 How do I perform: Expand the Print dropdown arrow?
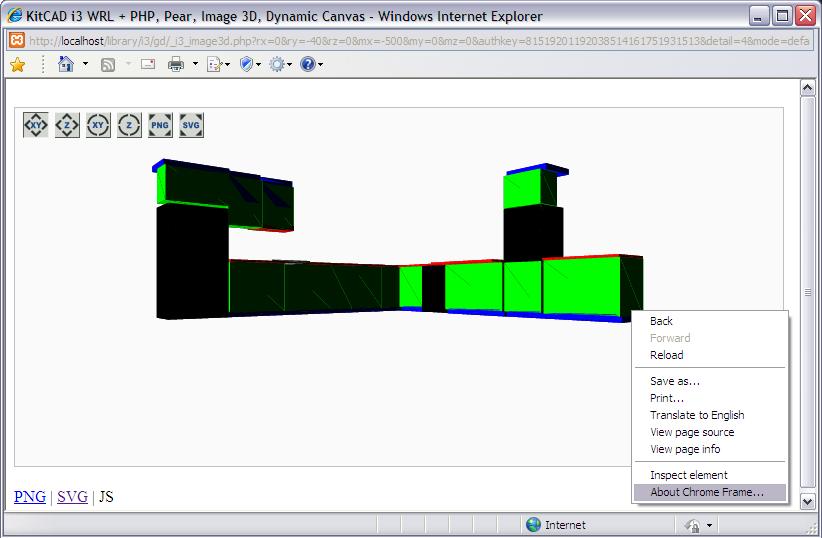[x=196, y=64]
